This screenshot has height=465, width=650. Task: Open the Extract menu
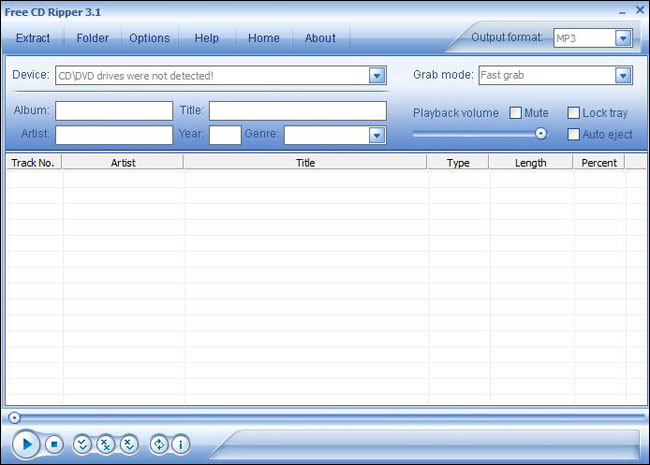click(x=33, y=38)
